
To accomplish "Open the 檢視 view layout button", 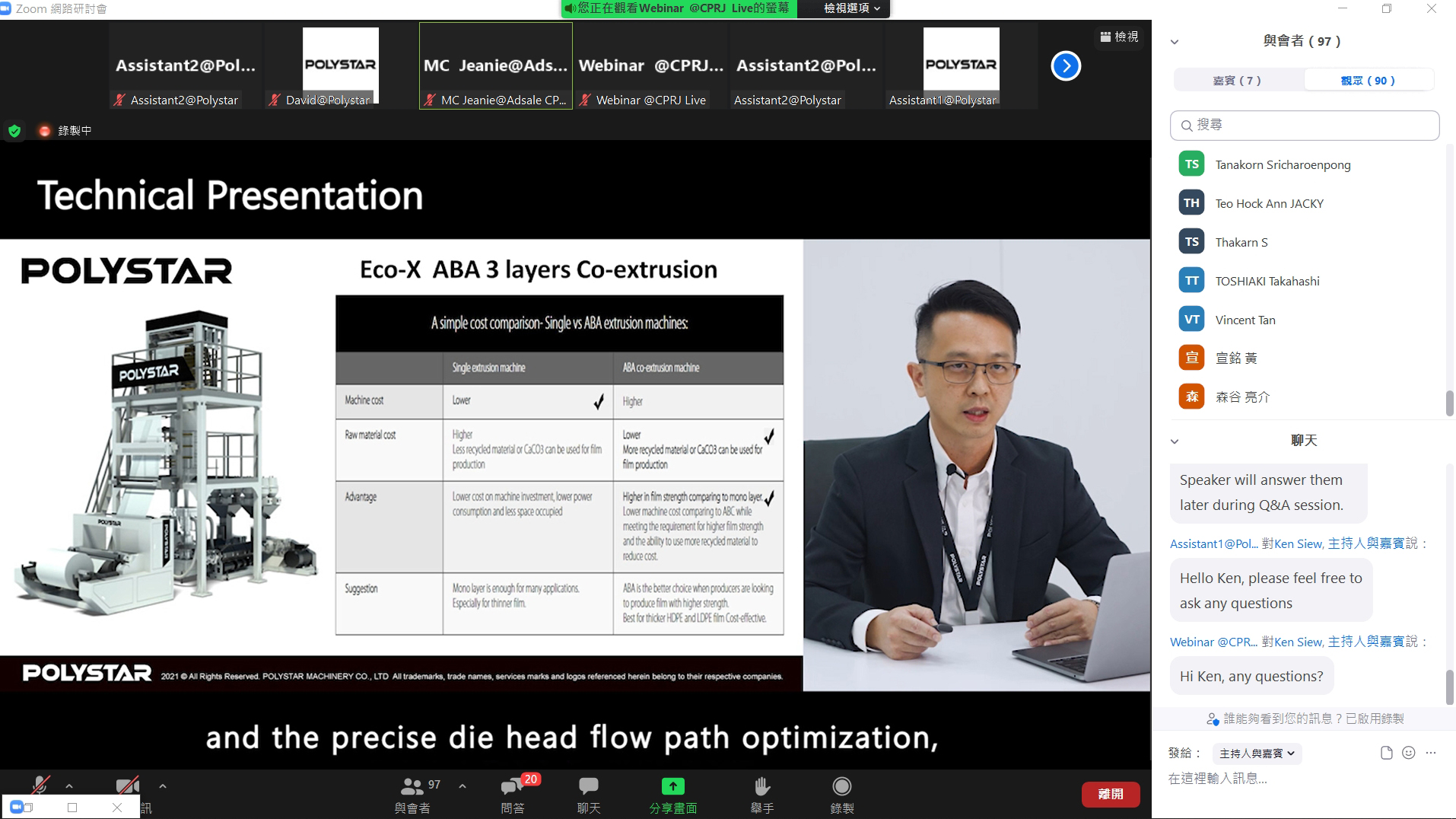I will (x=1119, y=37).
